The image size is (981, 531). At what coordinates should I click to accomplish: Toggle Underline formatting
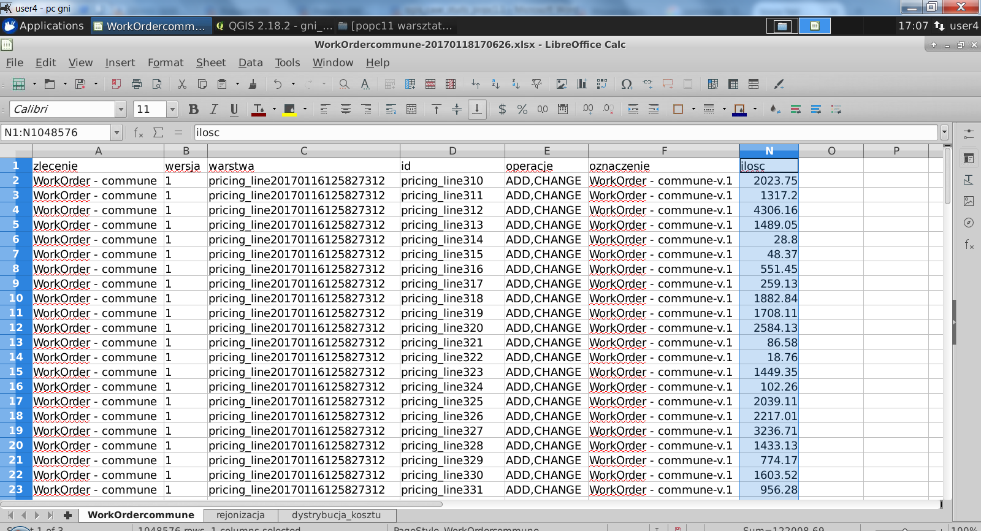pos(234,109)
